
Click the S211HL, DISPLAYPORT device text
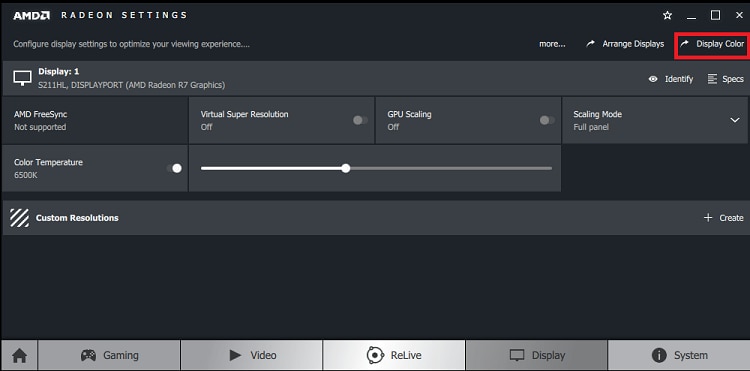[132, 85]
